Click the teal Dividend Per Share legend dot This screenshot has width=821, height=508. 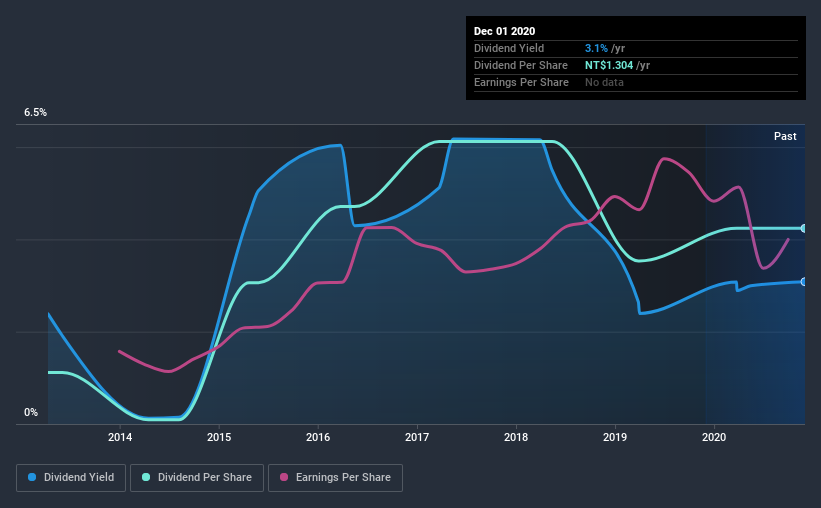pos(146,477)
